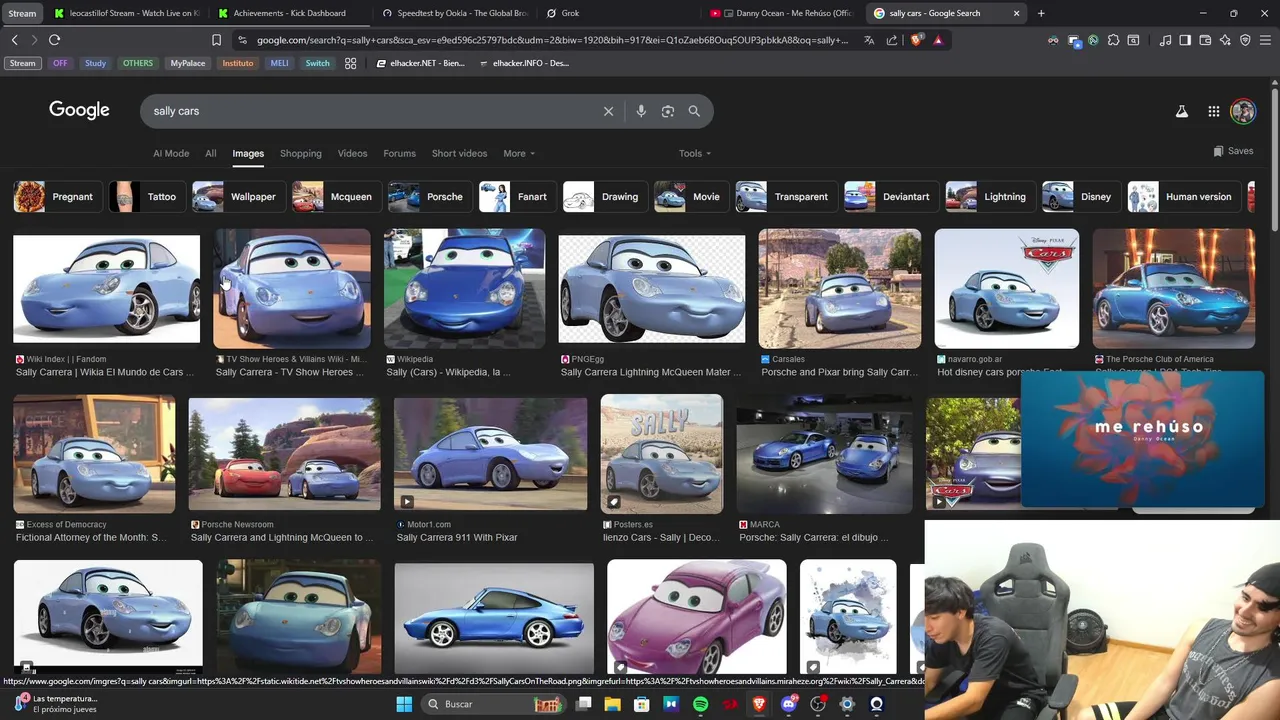Image resolution: width=1280 pixels, height=720 pixels.
Task: Open the MyPalace bookmark
Action: [188, 63]
